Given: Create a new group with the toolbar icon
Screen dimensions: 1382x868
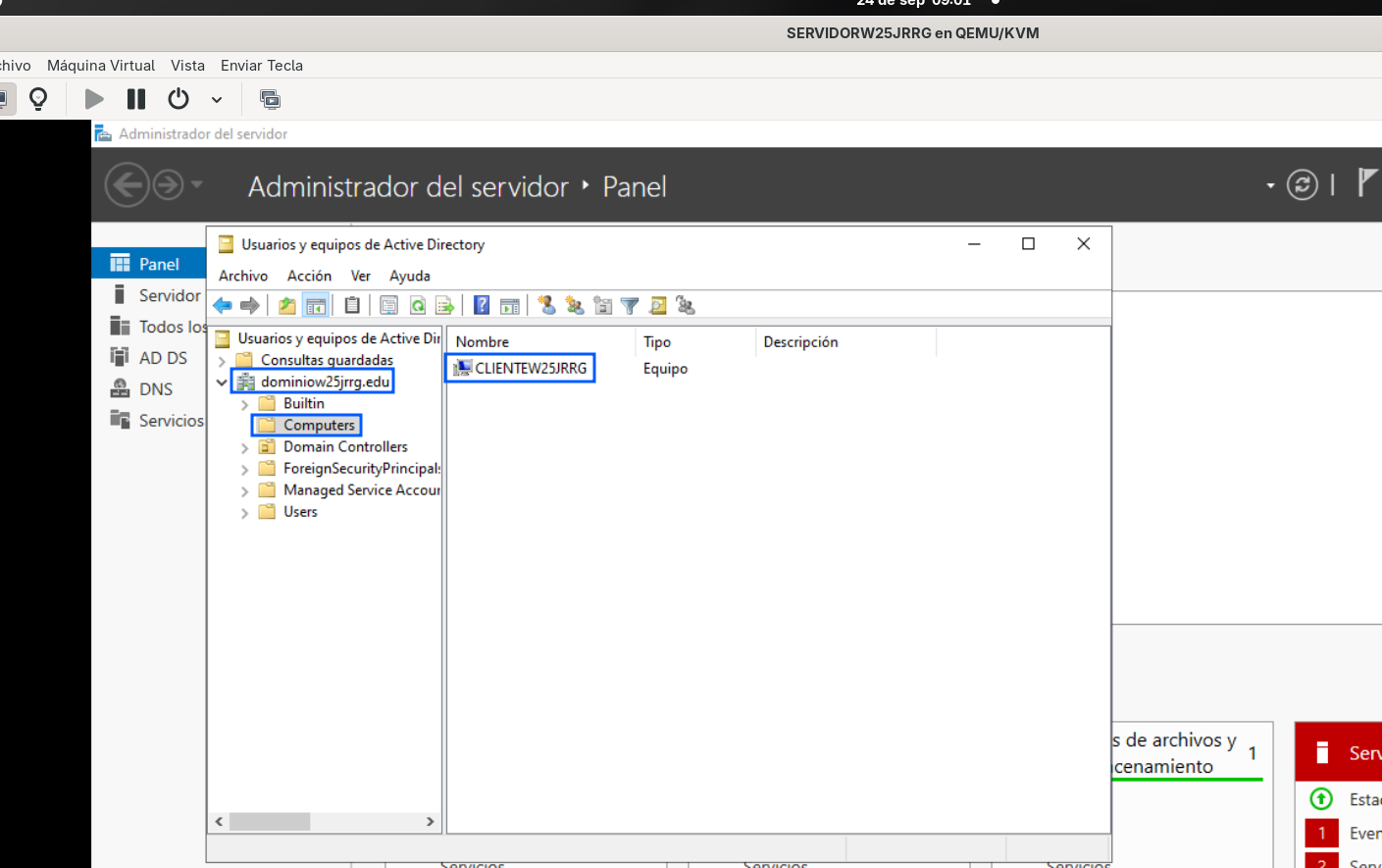Looking at the screenshot, I should coord(575,306).
